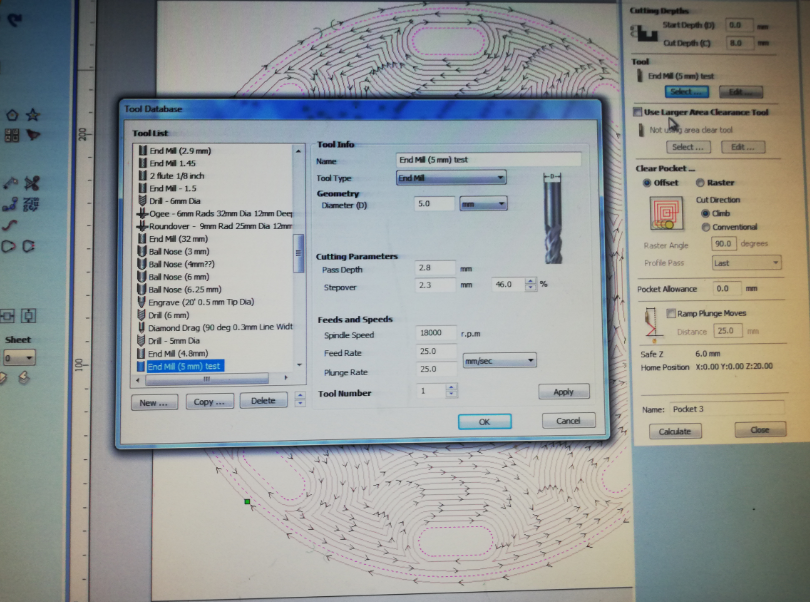Cancel the Tool Database dialog
810x602 pixels.
click(568, 421)
